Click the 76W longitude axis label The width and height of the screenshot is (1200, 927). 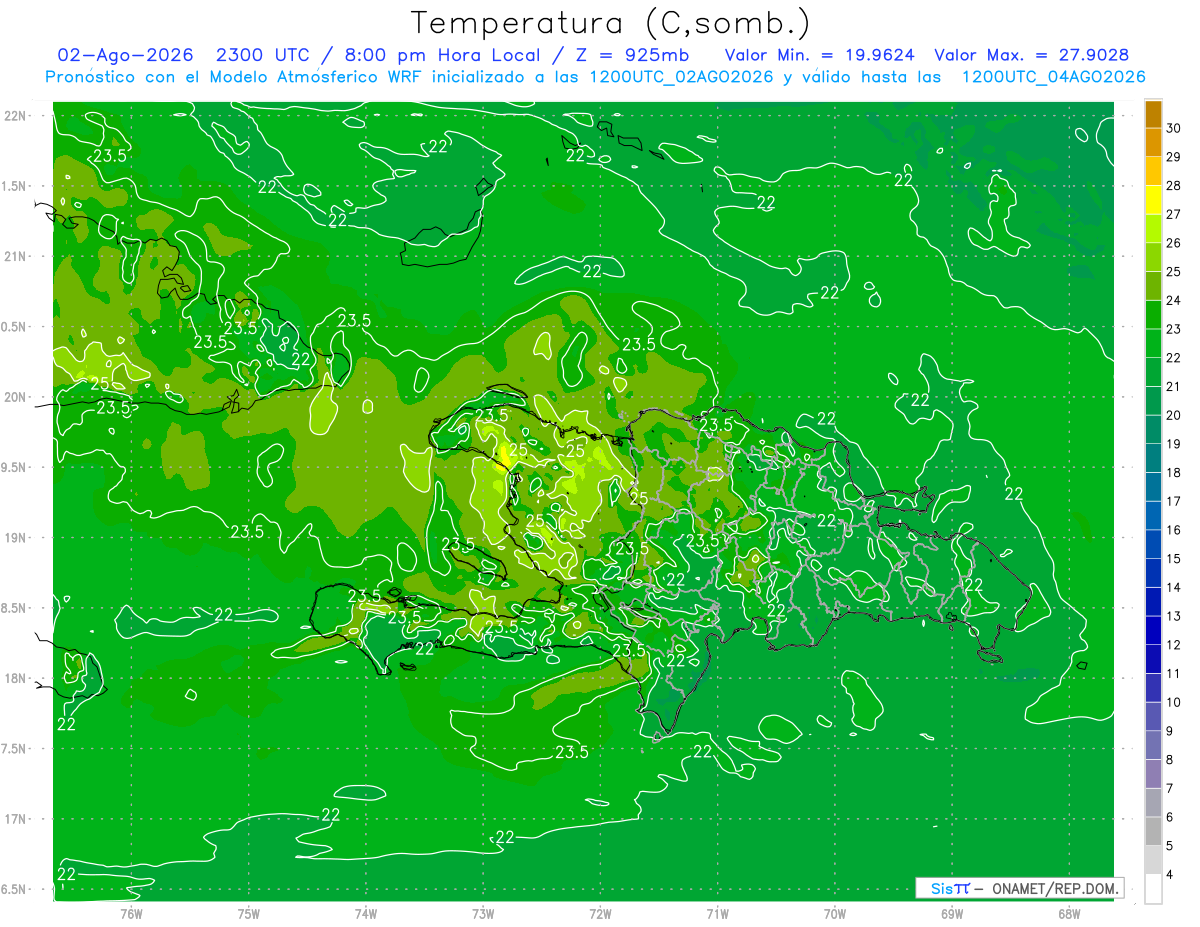[x=131, y=913]
